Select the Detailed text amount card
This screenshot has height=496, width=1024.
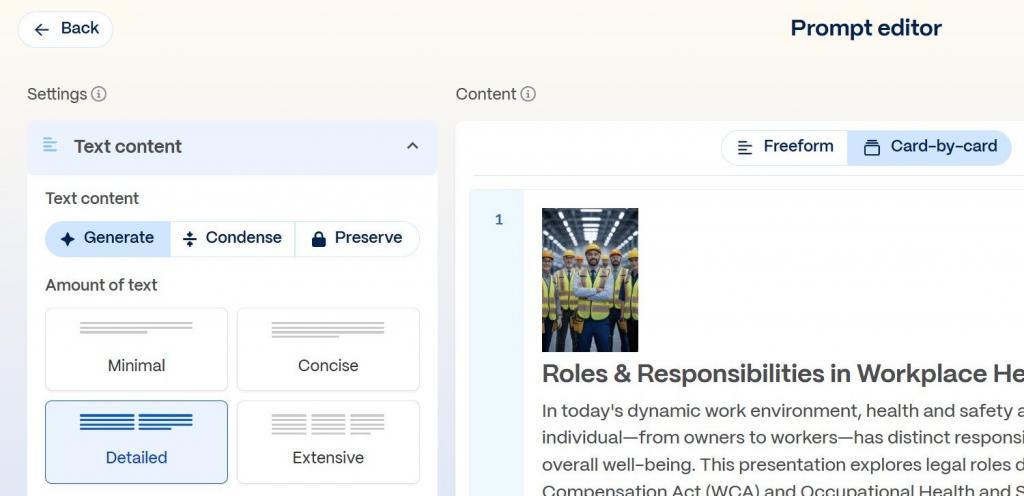[136, 441]
